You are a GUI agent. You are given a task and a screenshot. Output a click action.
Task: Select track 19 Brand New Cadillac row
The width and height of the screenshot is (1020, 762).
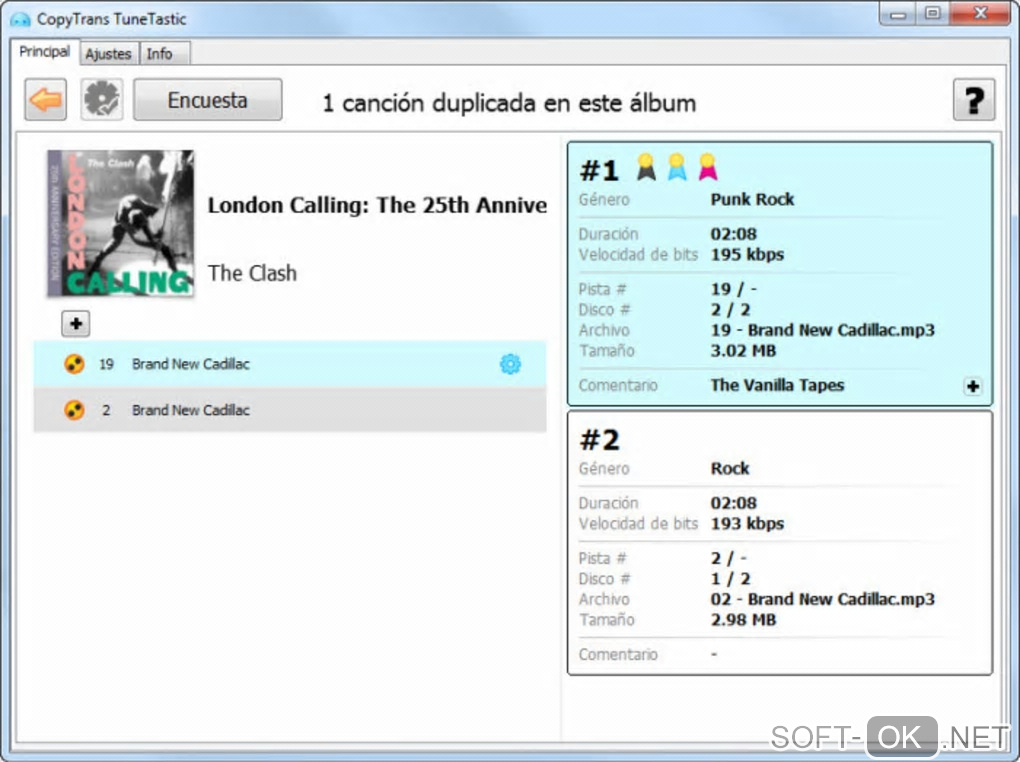pos(290,364)
